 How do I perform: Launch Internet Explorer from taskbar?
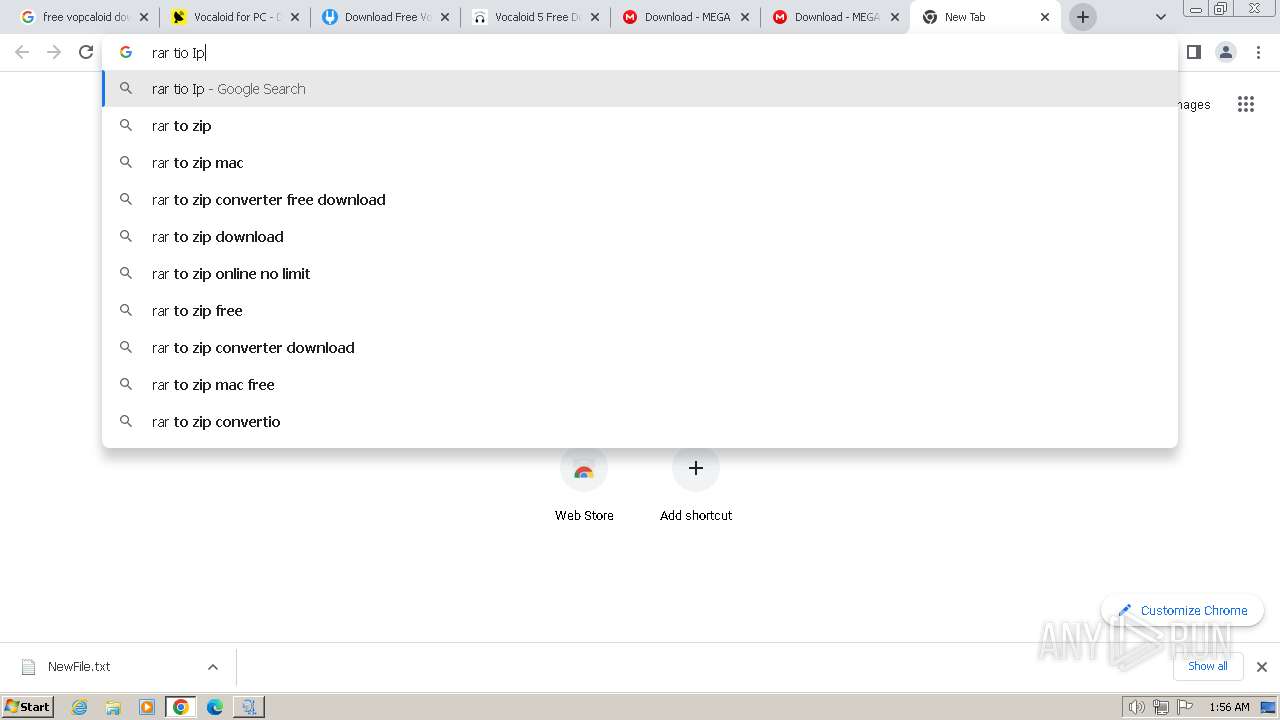[80, 707]
